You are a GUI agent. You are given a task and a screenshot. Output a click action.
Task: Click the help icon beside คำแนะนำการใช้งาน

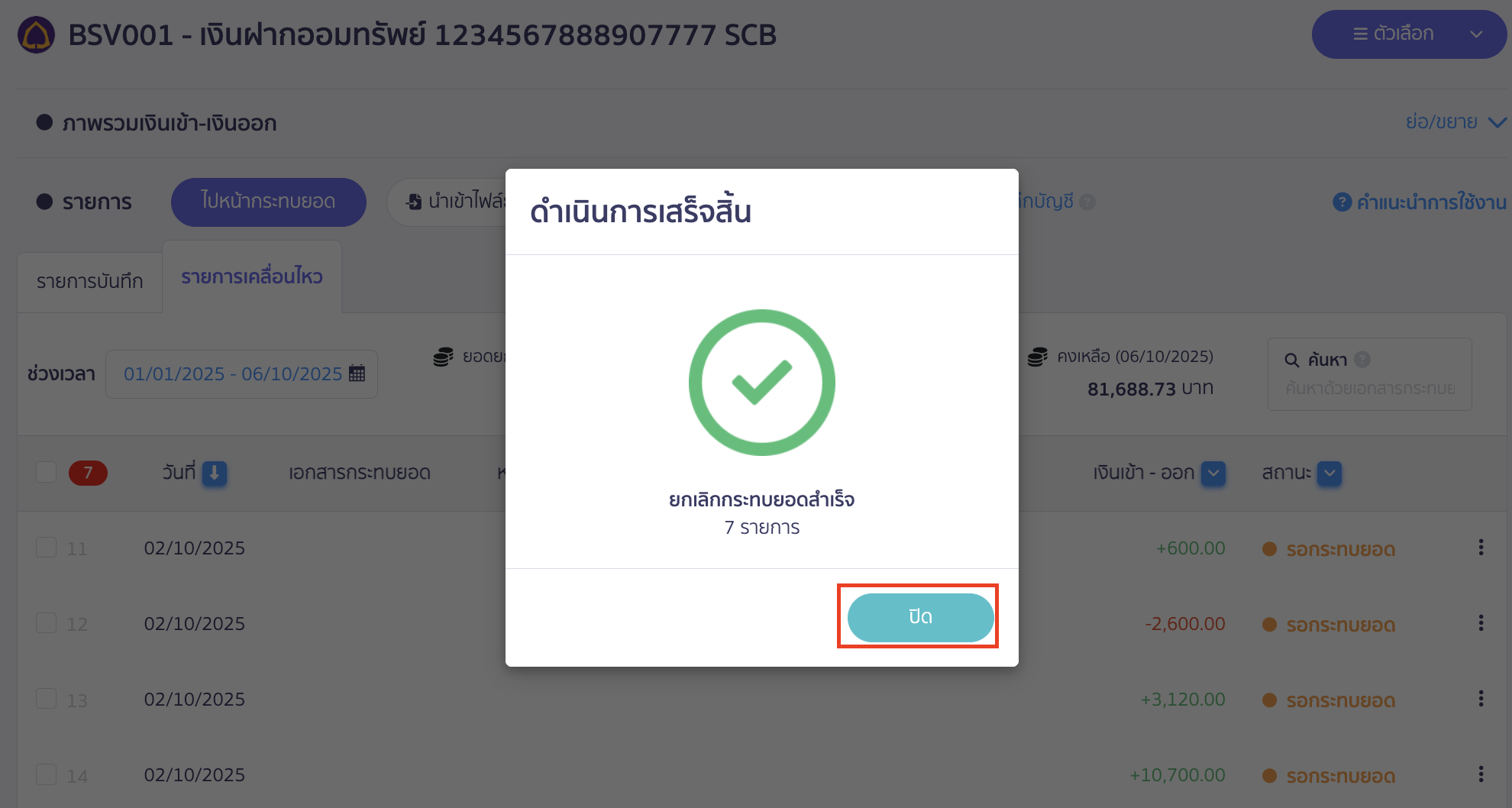pyautogui.click(x=1342, y=202)
